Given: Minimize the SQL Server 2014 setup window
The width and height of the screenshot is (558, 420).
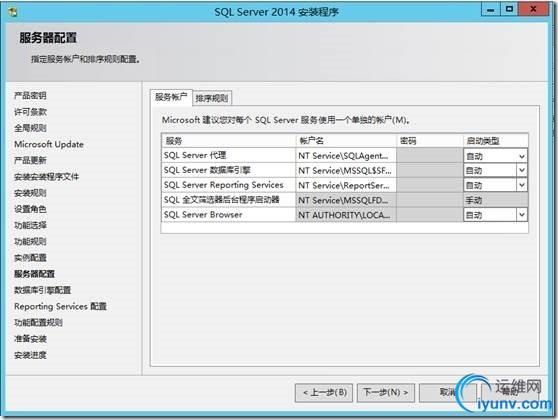Looking at the screenshot, I should [x=491, y=9].
